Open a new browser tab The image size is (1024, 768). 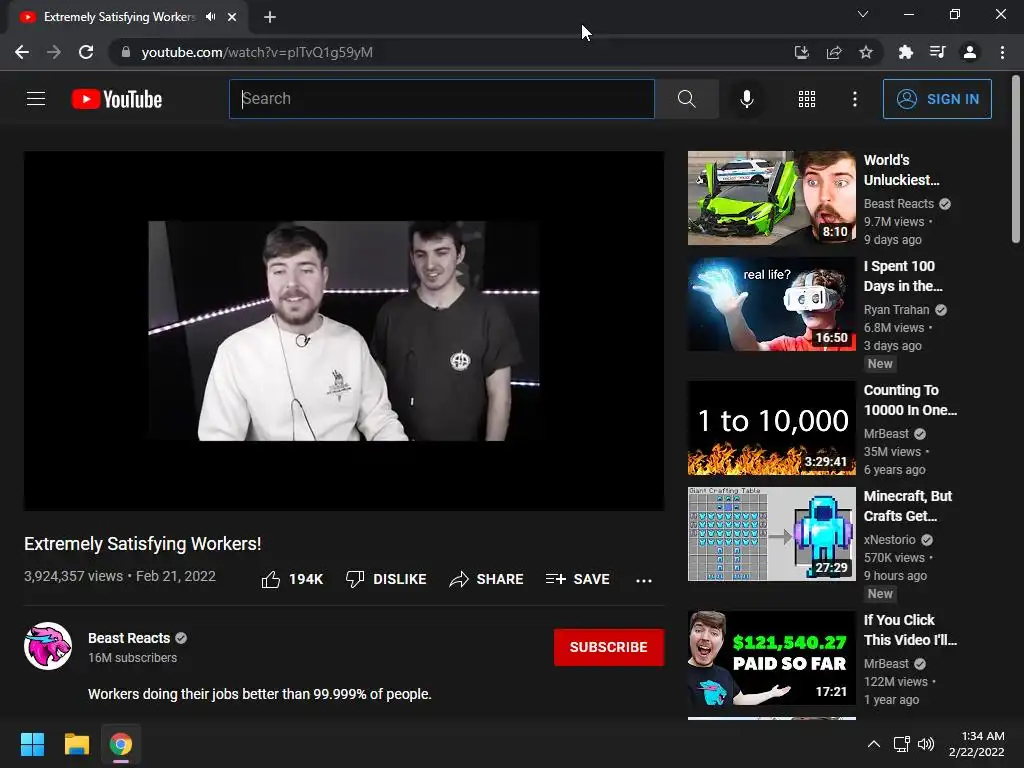pos(270,17)
